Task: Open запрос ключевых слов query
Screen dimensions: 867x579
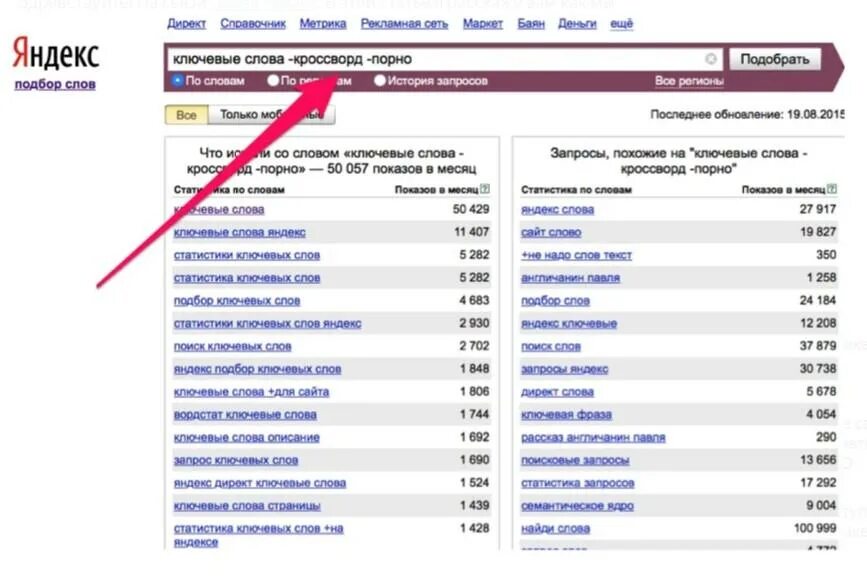Action: coord(236,460)
